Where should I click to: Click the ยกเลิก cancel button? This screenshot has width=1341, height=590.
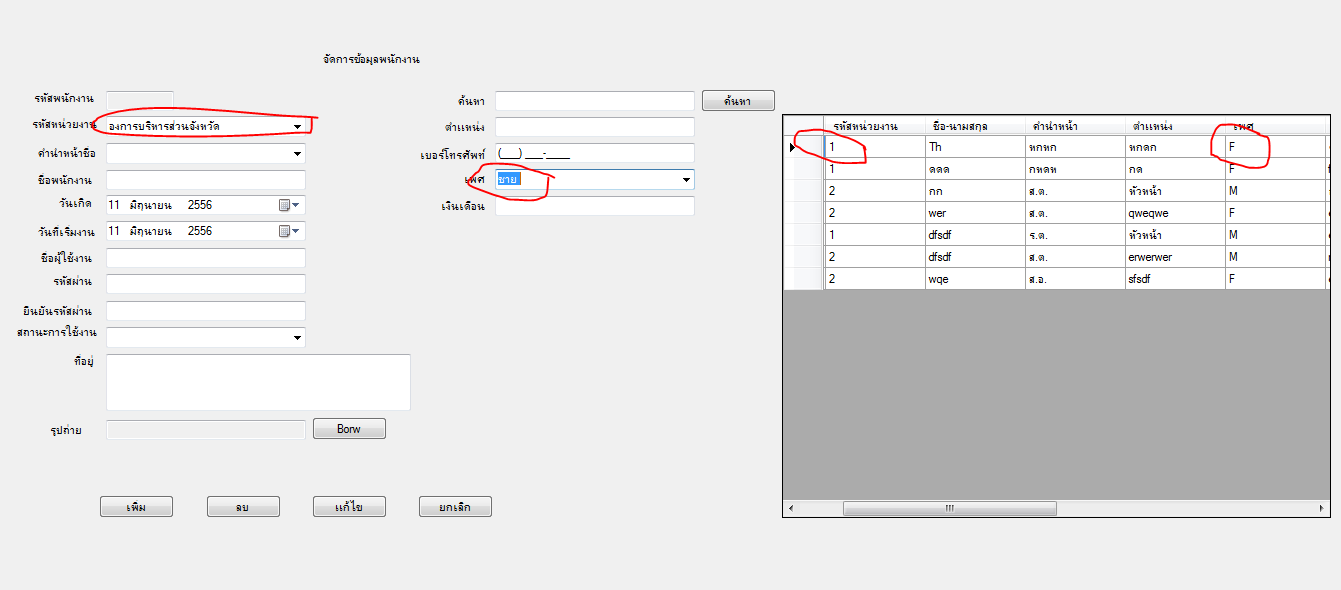[455, 507]
